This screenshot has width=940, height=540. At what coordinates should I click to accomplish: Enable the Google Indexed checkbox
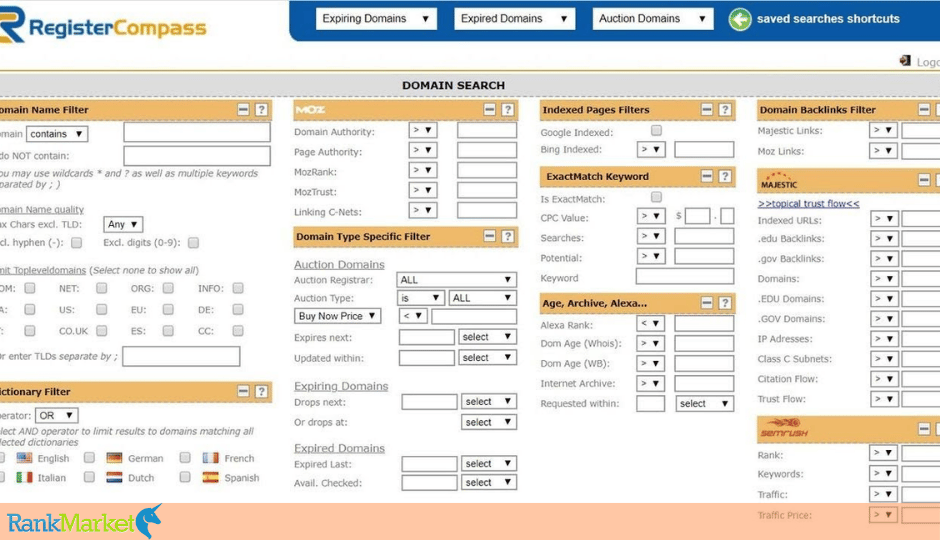tap(656, 130)
